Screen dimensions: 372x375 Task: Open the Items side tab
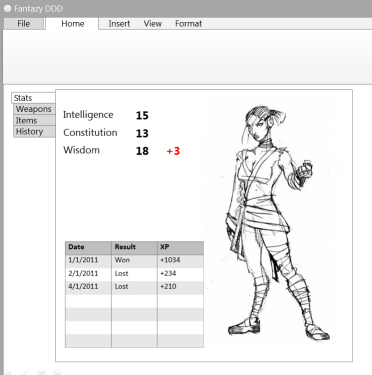point(34,120)
